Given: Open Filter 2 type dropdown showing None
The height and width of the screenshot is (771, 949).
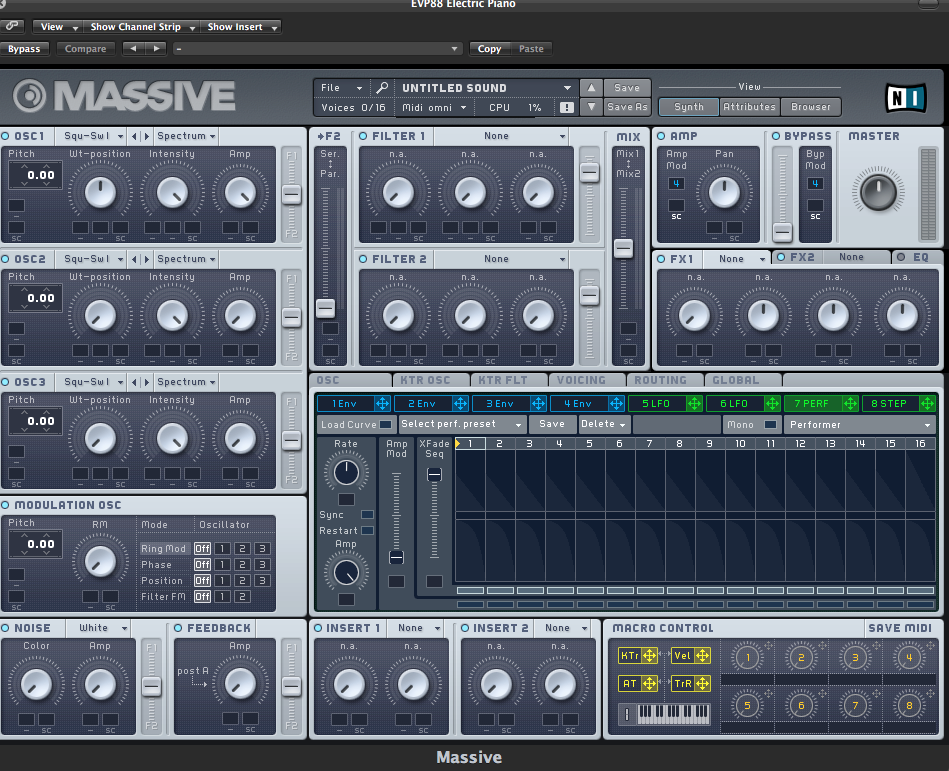Looking at the screenshot, I should click(501, 259).
